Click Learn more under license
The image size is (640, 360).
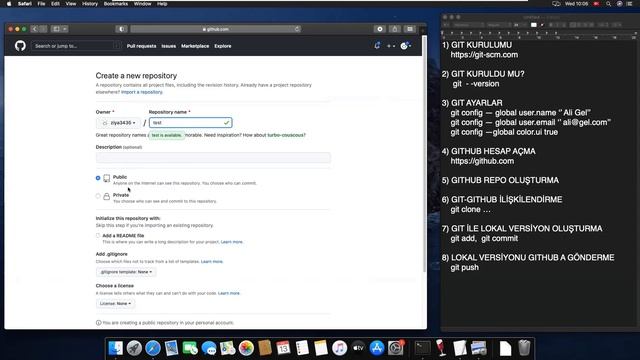[x=229, y=293]
